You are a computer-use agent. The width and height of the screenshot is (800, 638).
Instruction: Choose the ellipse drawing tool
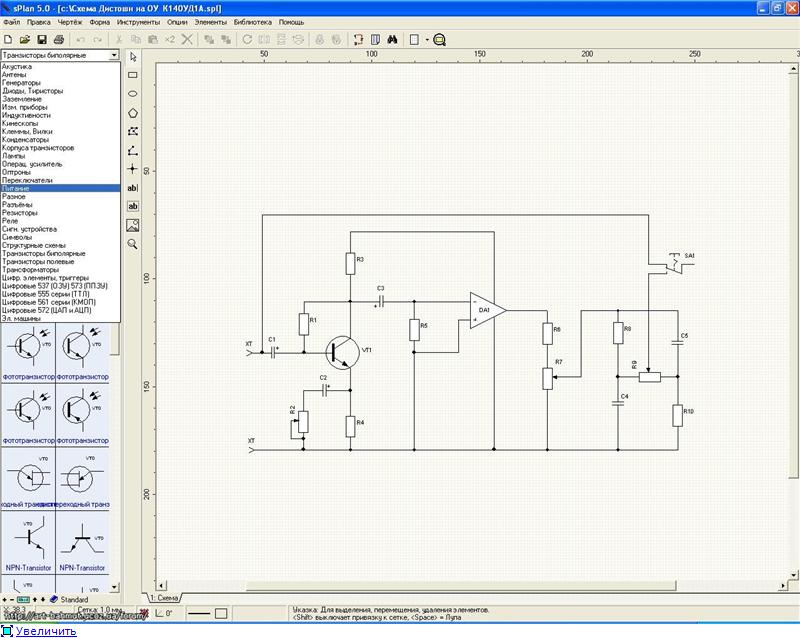[133, 93]
